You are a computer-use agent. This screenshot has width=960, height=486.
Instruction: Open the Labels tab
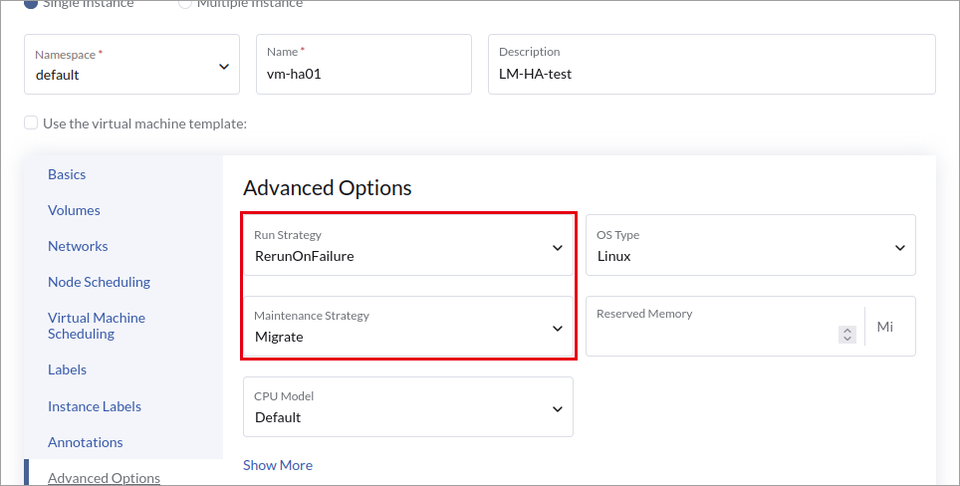[x=67, y=370]
